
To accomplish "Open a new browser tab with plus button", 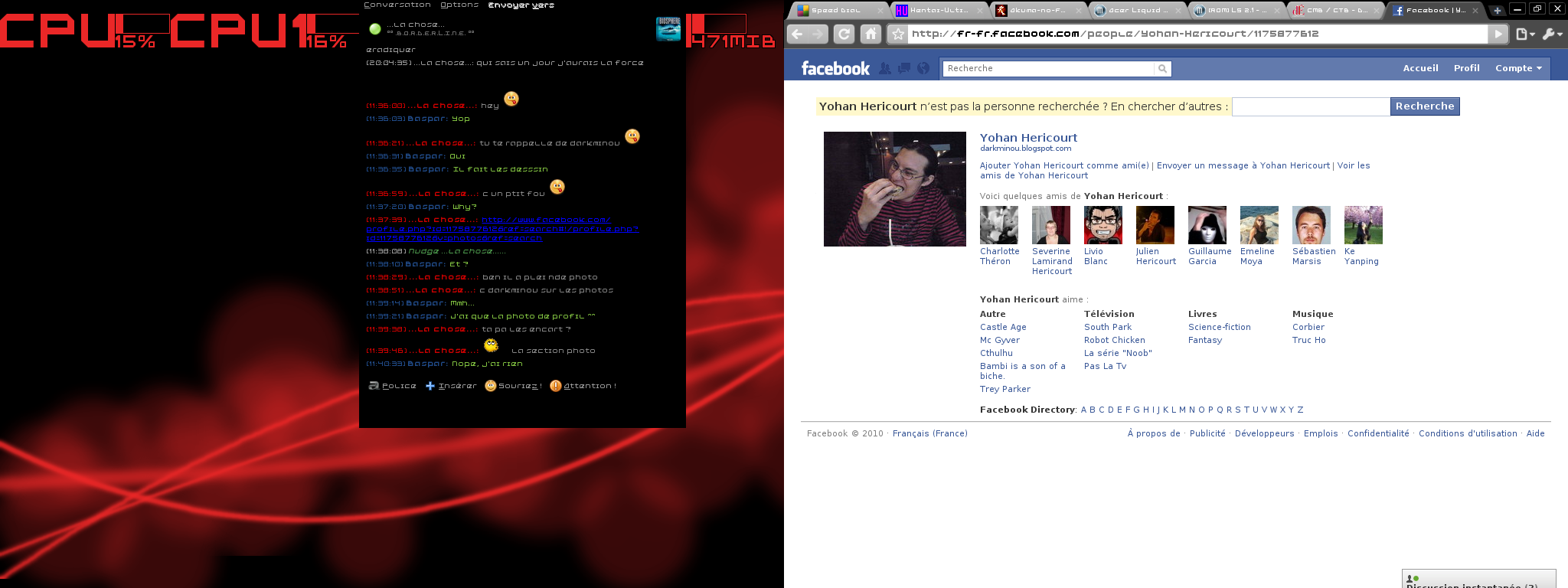I will [x=1498, y=10].
